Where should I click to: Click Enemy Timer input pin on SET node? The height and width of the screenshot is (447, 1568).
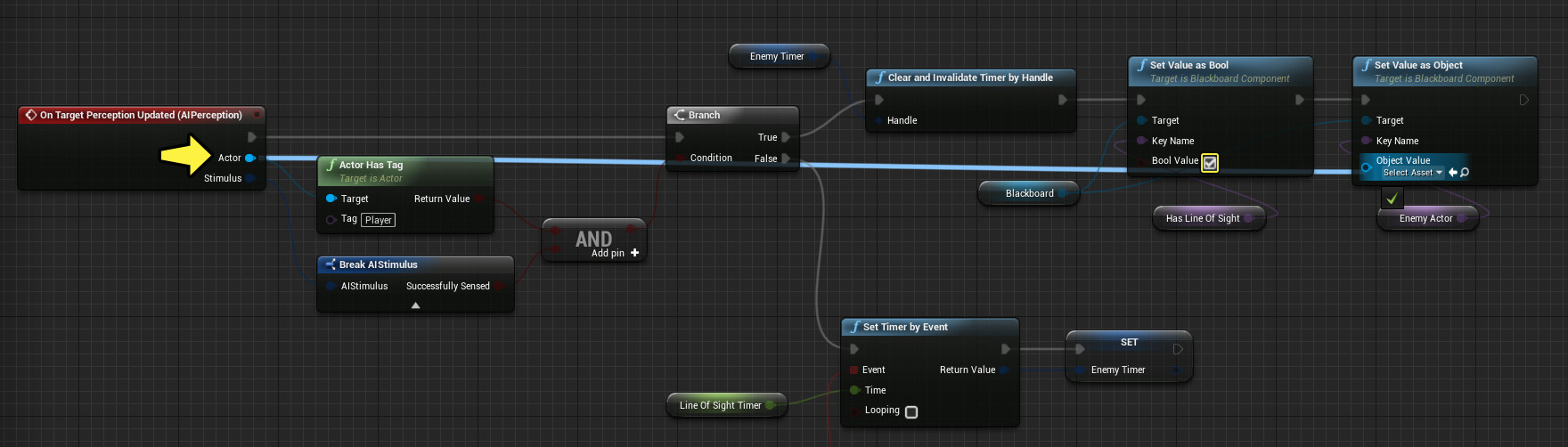click(x=1080, y=370)
